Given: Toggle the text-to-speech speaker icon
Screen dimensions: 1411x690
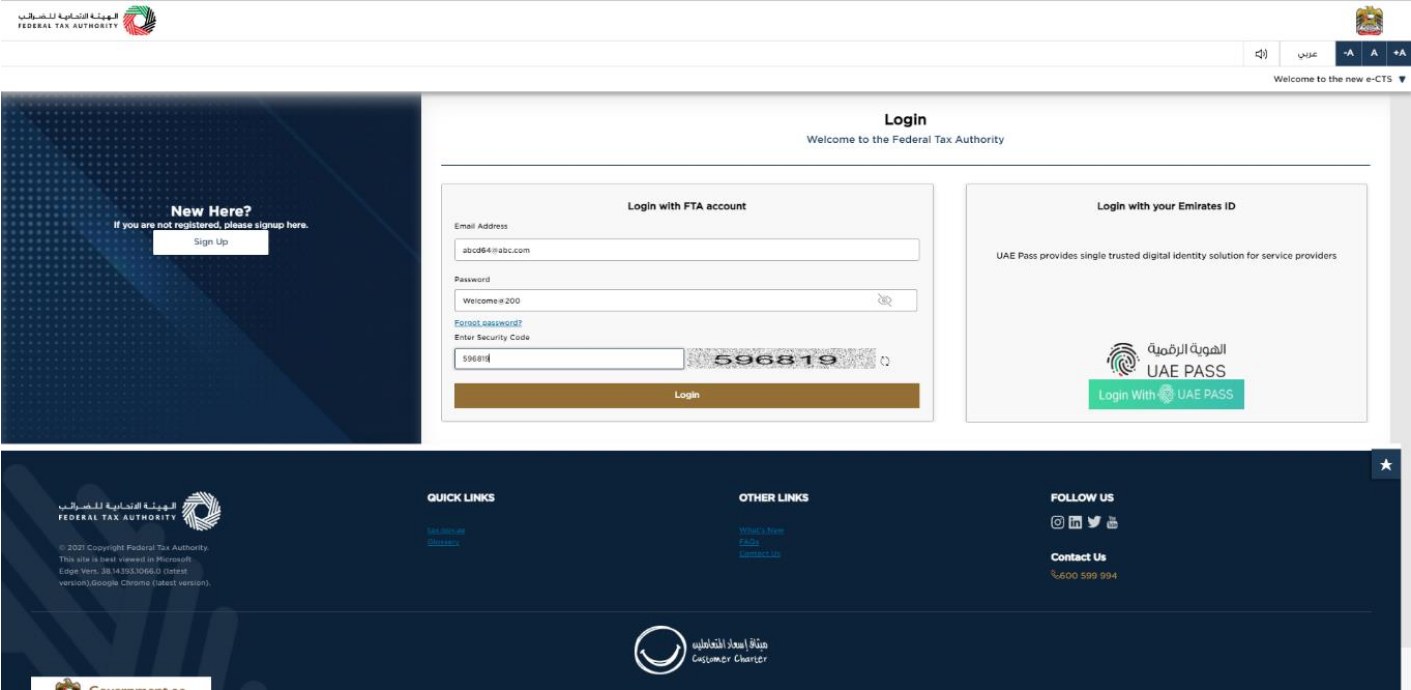Looking at the screenshot, I should 1261,54.
